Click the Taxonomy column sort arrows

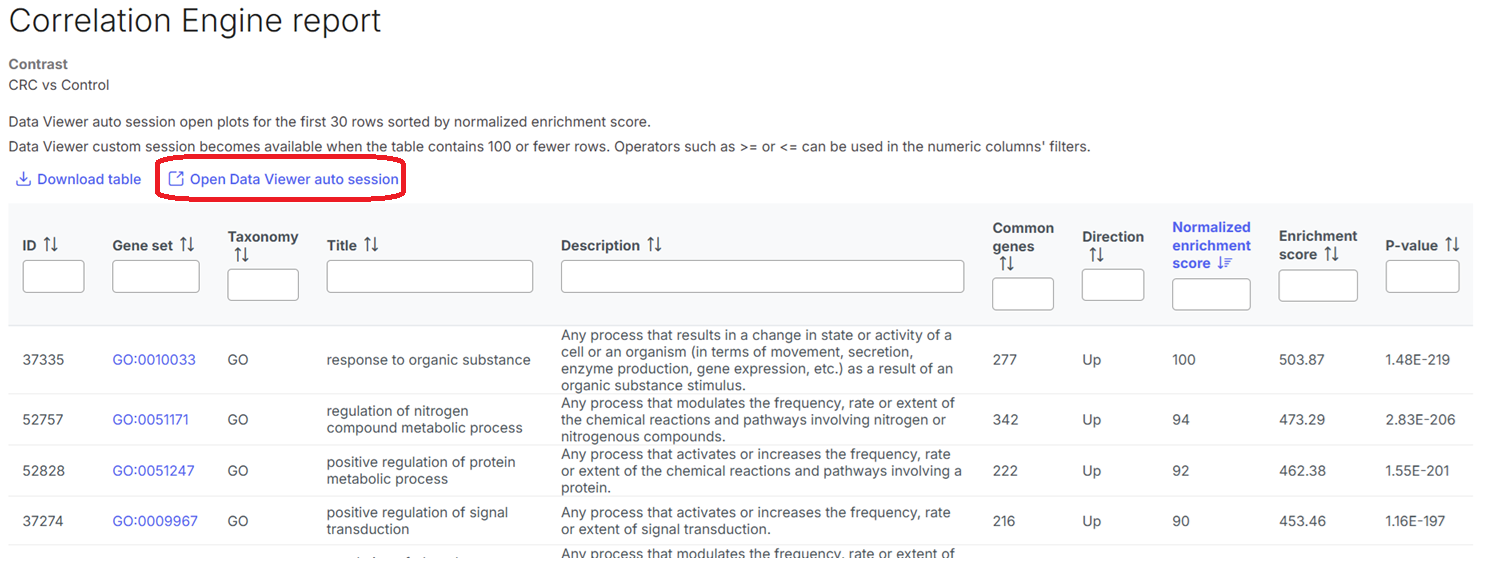pyautogui.click(x=241, y=255)
